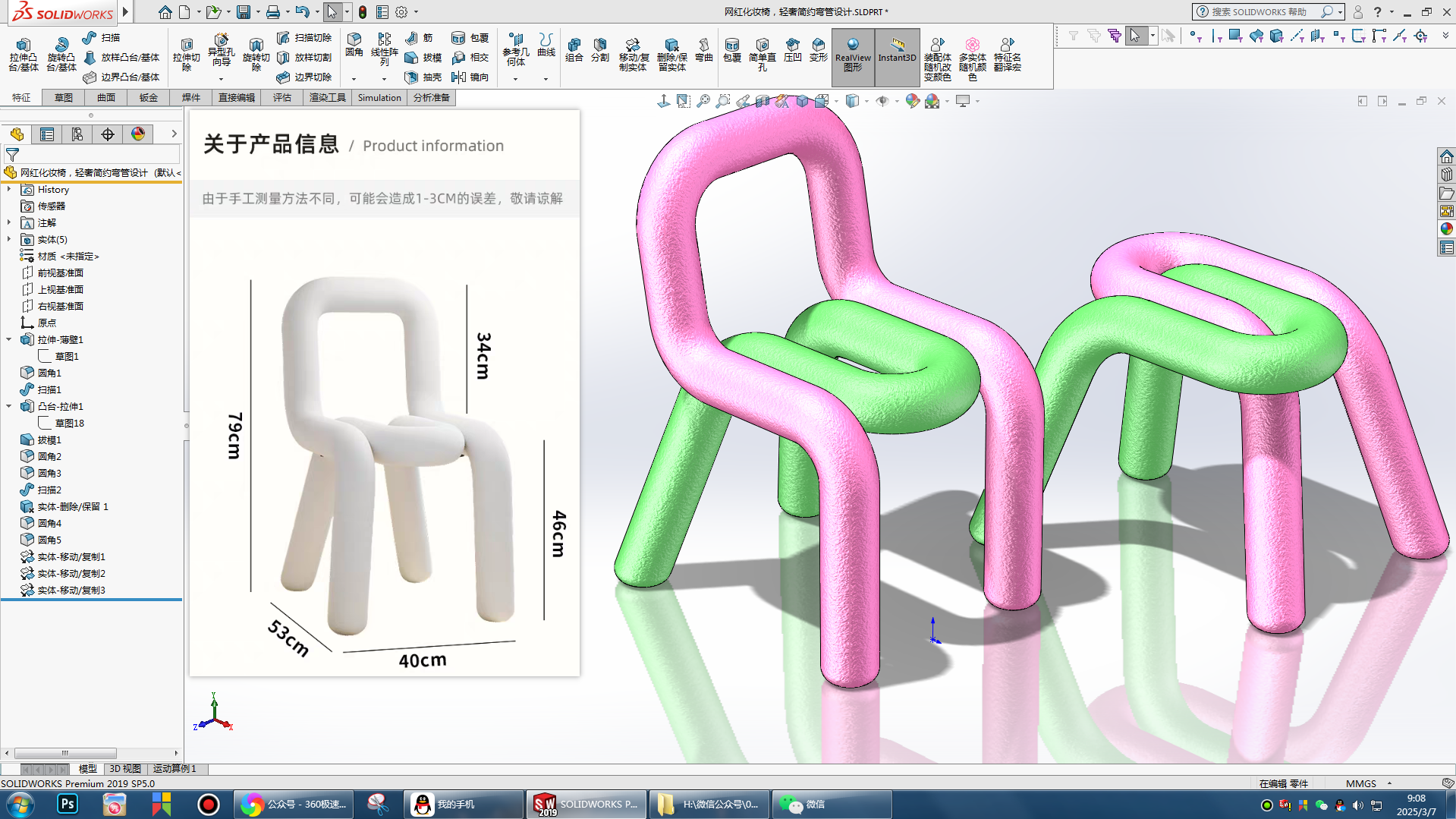Toggle RealView graphics (RealView图形)
This screenshot has width=1456, height=819.
(853, 56)
